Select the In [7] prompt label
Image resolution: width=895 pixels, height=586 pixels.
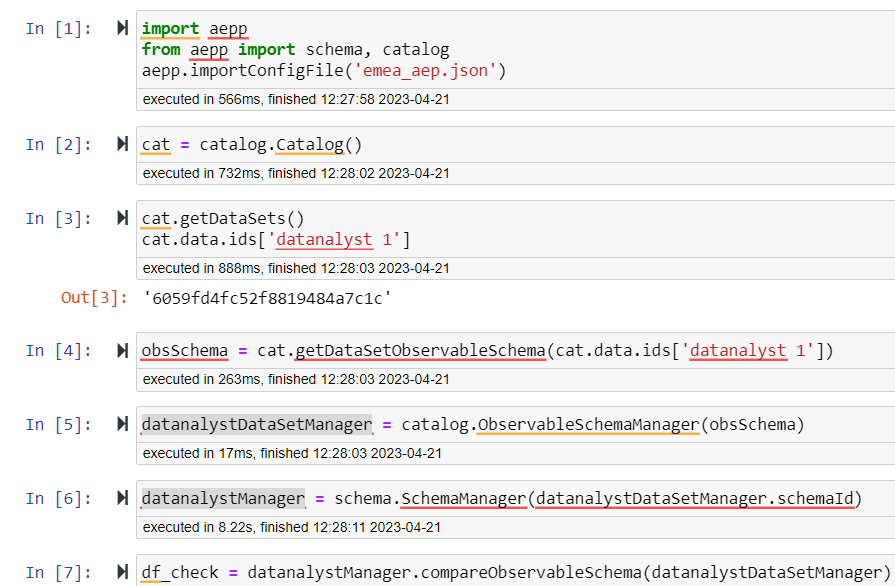click(x=58, y=573)
